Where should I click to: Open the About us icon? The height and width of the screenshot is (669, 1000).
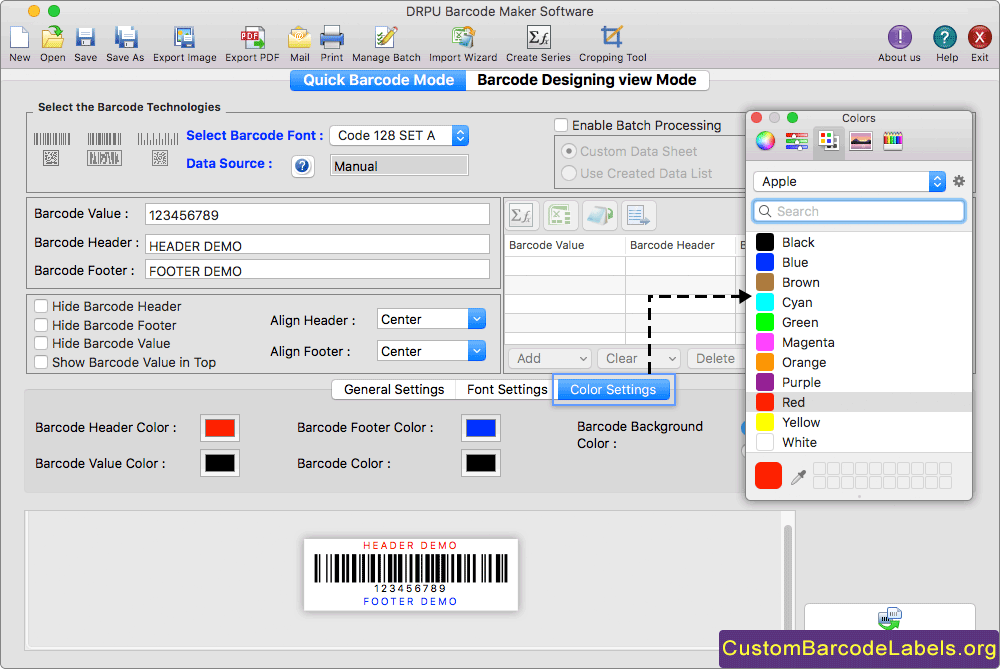[899, 38]
